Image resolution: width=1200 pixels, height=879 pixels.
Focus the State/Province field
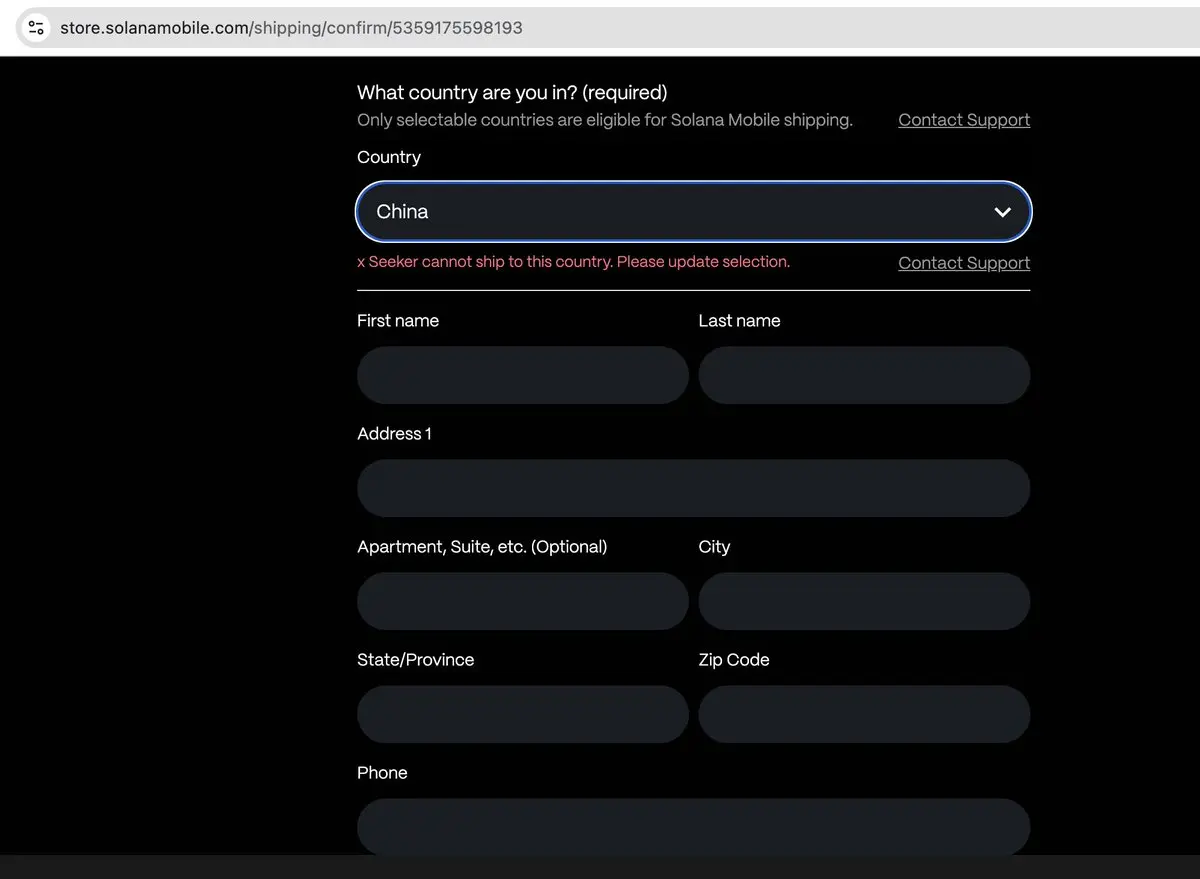(x=522, y=714)
